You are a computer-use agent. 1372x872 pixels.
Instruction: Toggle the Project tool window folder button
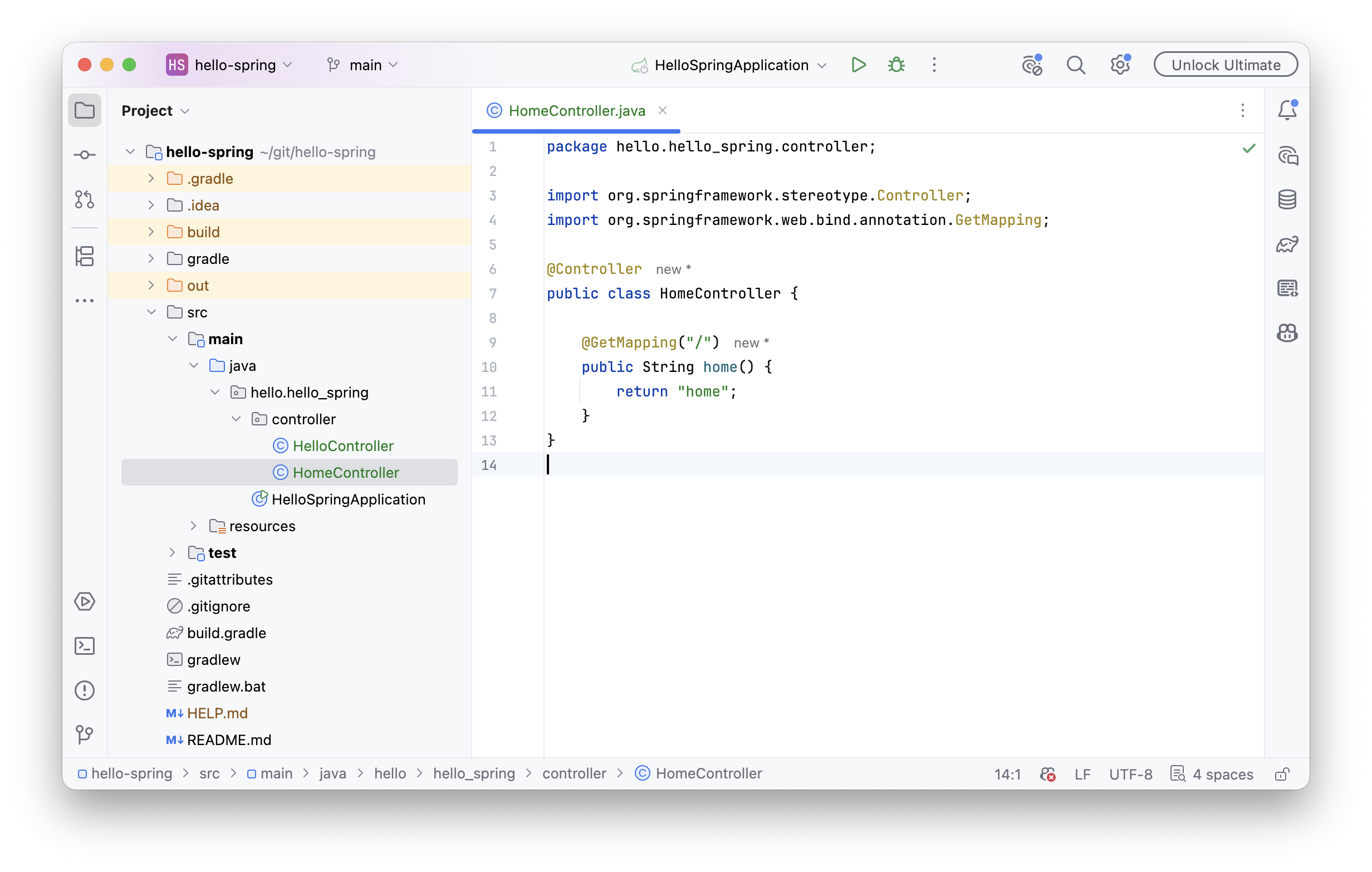pos(84,110)
